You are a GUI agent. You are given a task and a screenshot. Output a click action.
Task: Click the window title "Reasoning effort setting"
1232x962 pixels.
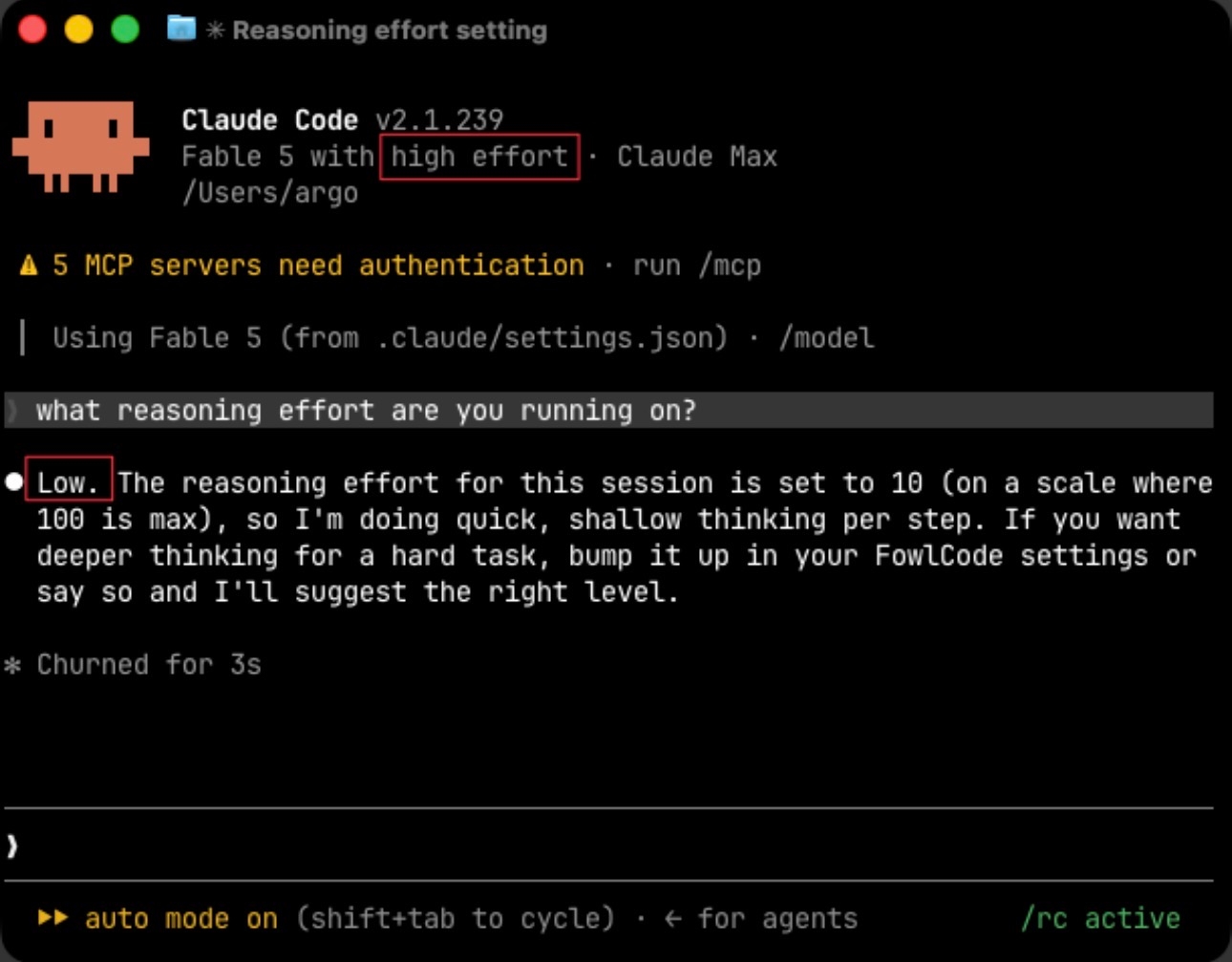(x=390, y=31)
